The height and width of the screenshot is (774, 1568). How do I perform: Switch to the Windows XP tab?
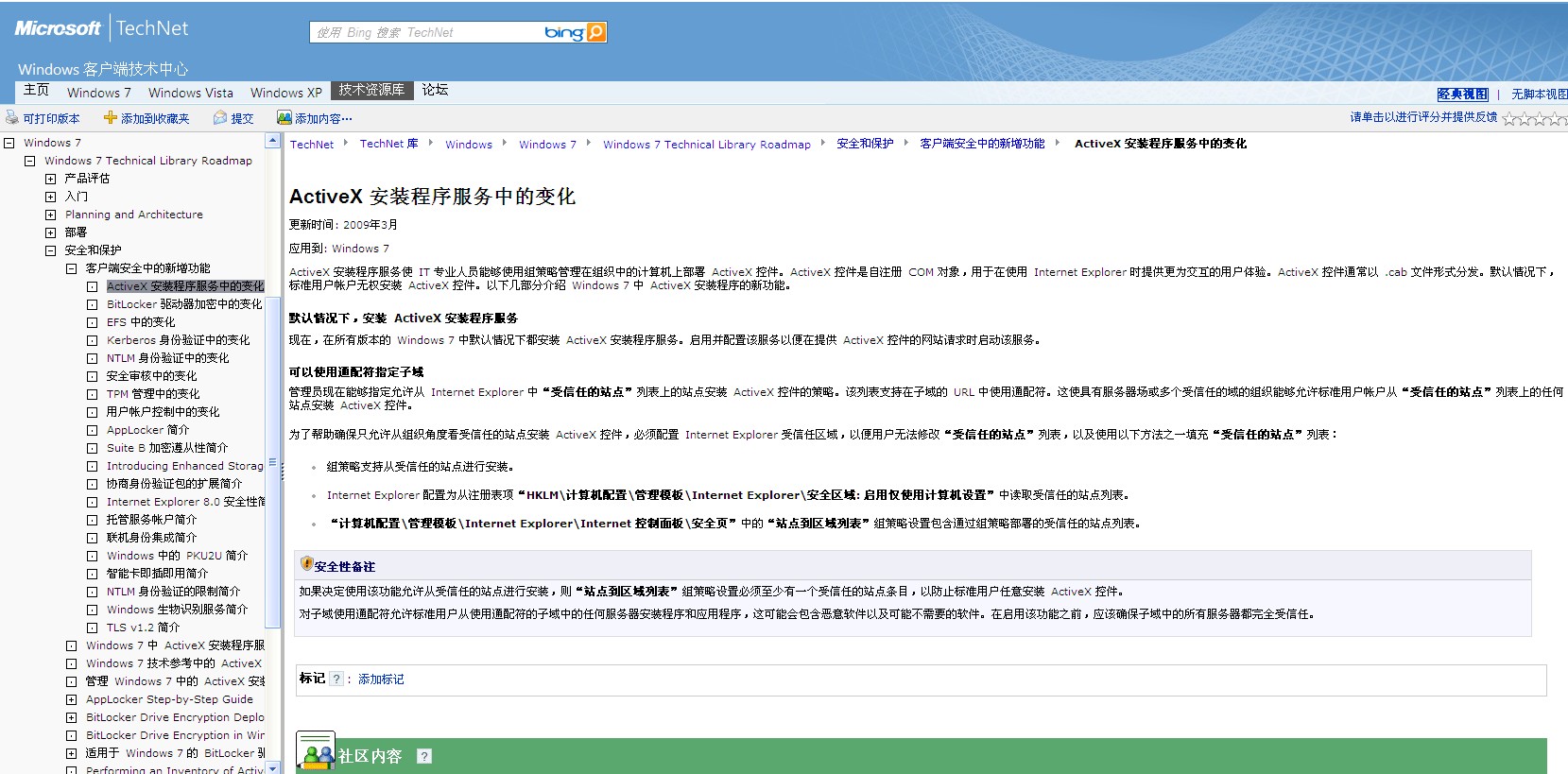(286, 93)
